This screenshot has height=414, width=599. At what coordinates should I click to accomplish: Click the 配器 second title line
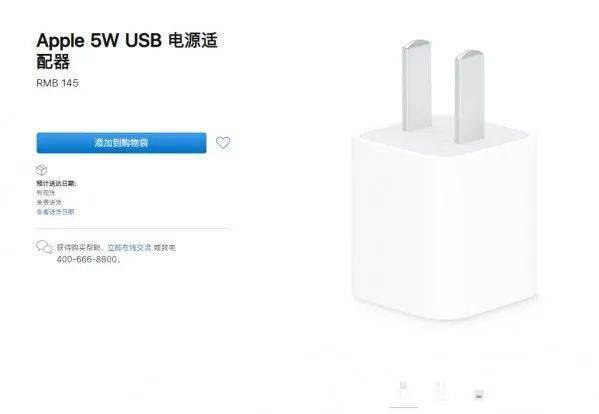(53, 61)
